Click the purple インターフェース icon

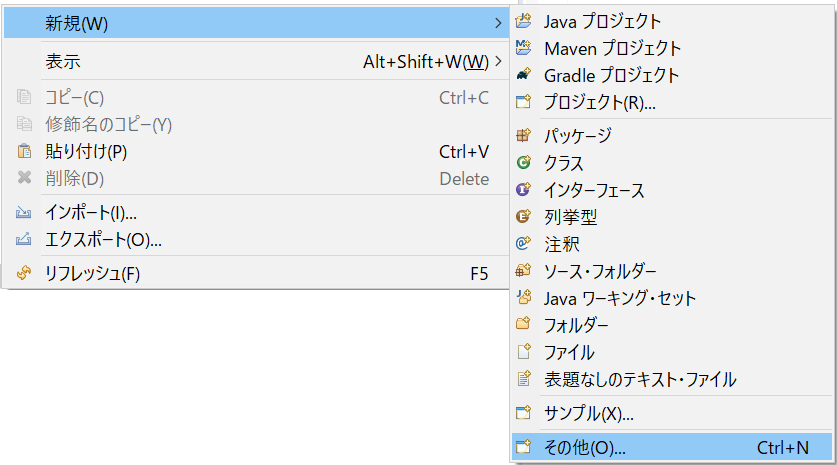[x=524, y=190]
